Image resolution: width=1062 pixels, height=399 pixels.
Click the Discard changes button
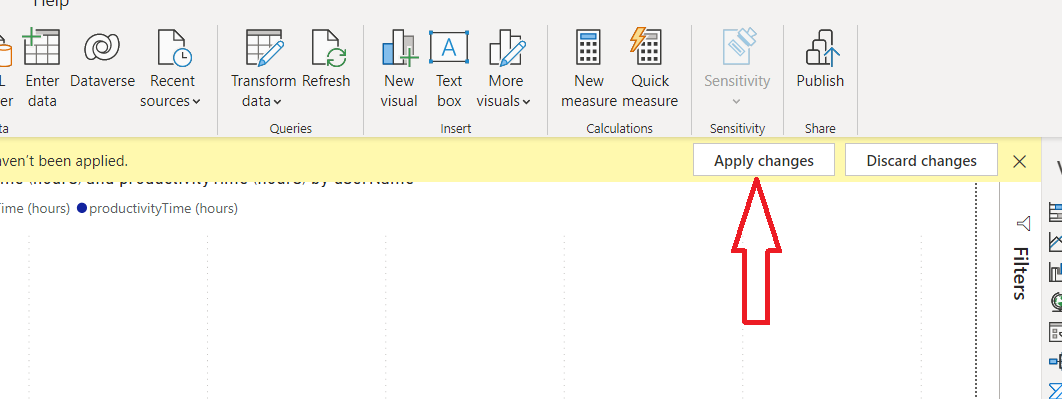921,161
